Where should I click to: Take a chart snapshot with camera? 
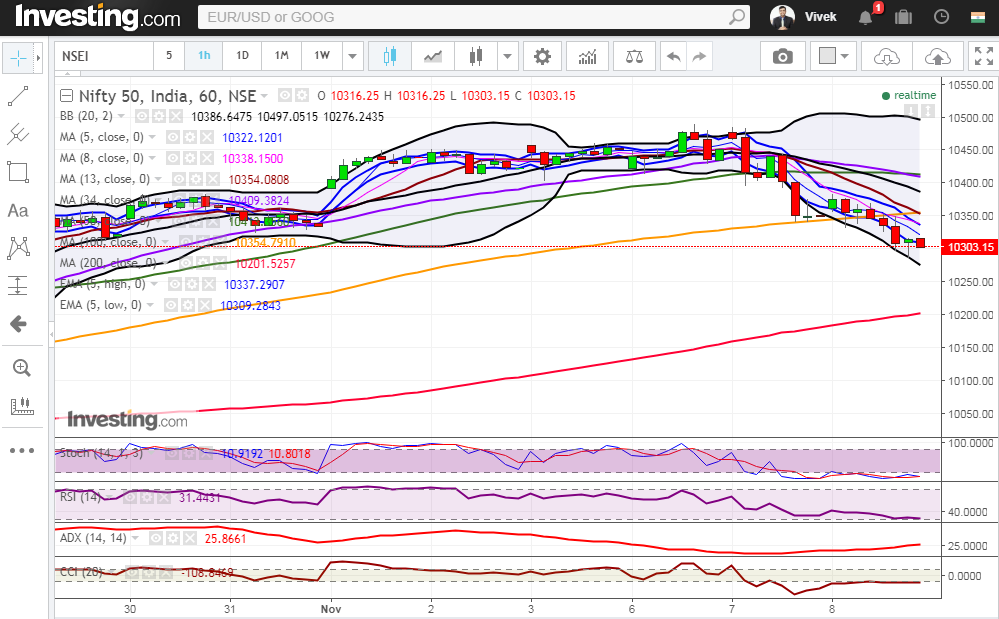click(x=782, y=56)
